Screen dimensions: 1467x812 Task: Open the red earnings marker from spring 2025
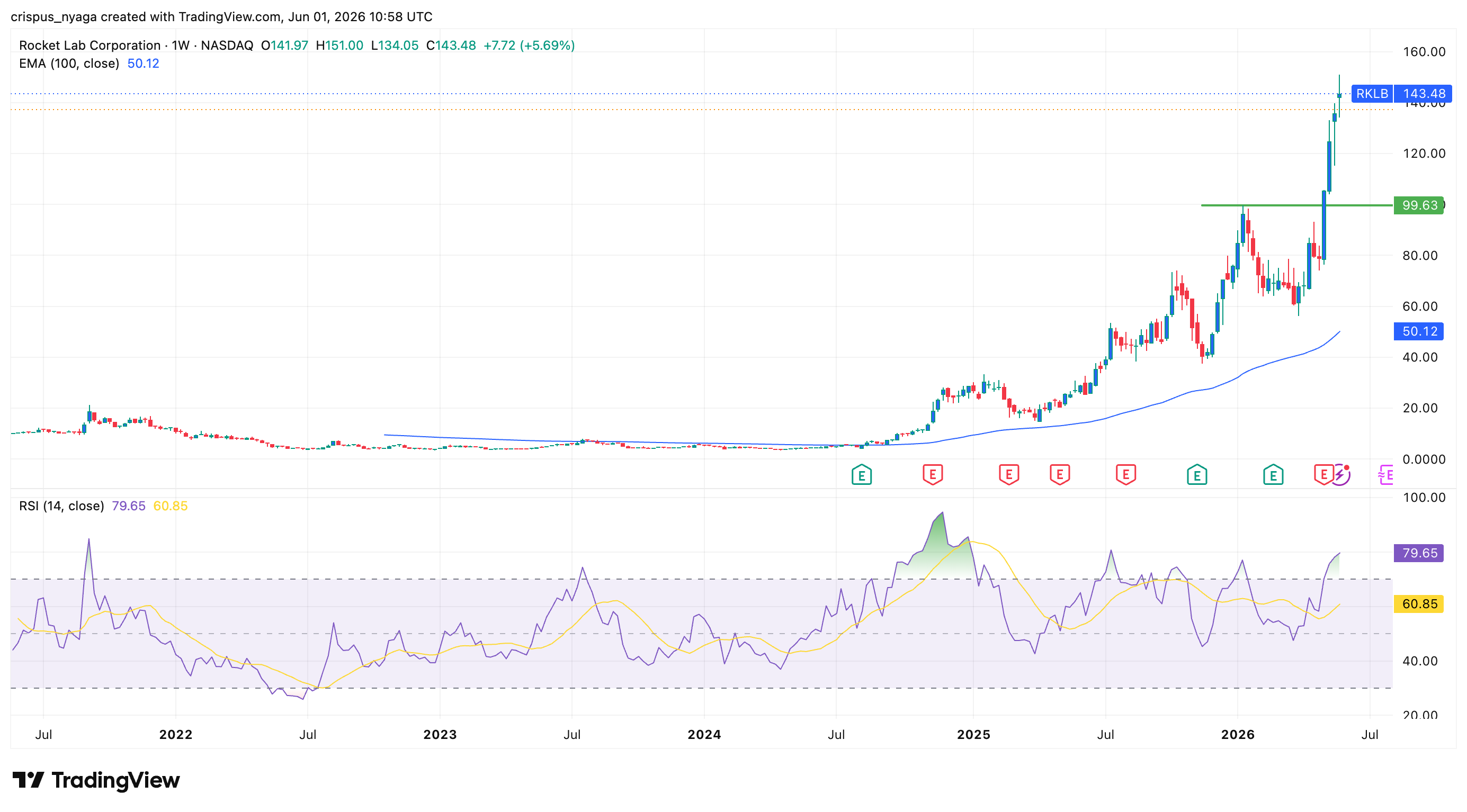click(1059, 475)
